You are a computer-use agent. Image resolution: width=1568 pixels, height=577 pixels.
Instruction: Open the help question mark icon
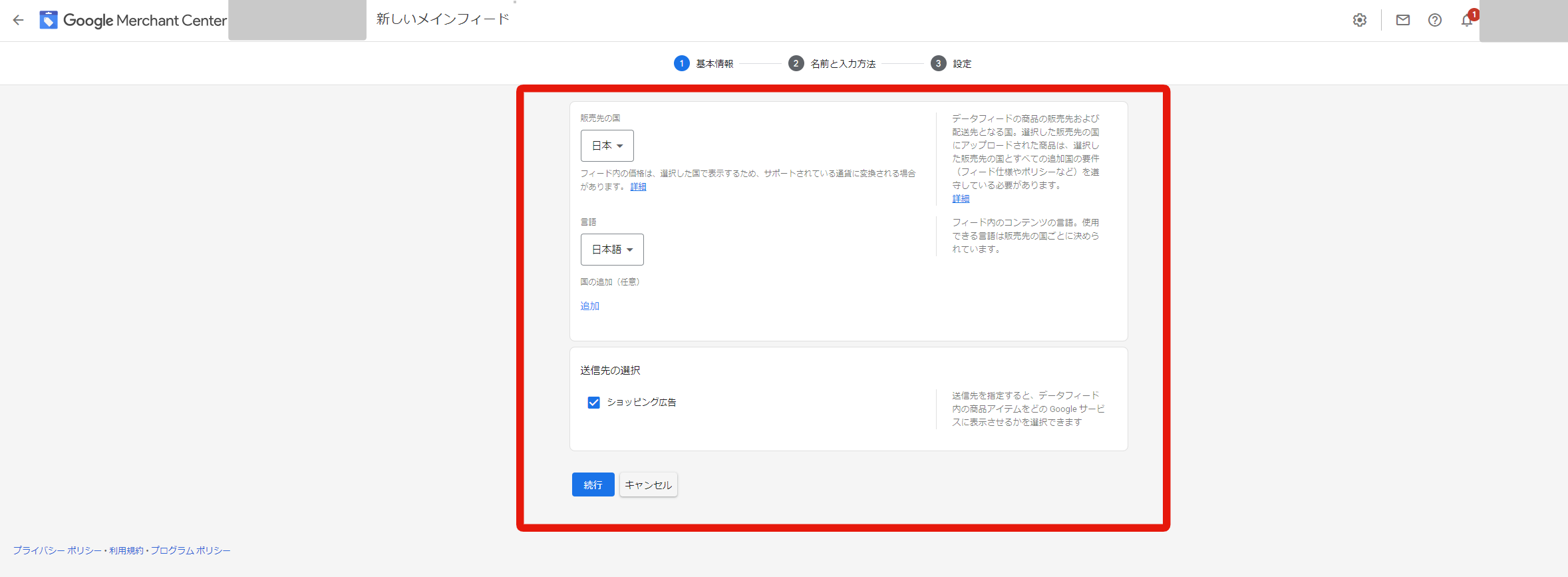(1435, 20)
